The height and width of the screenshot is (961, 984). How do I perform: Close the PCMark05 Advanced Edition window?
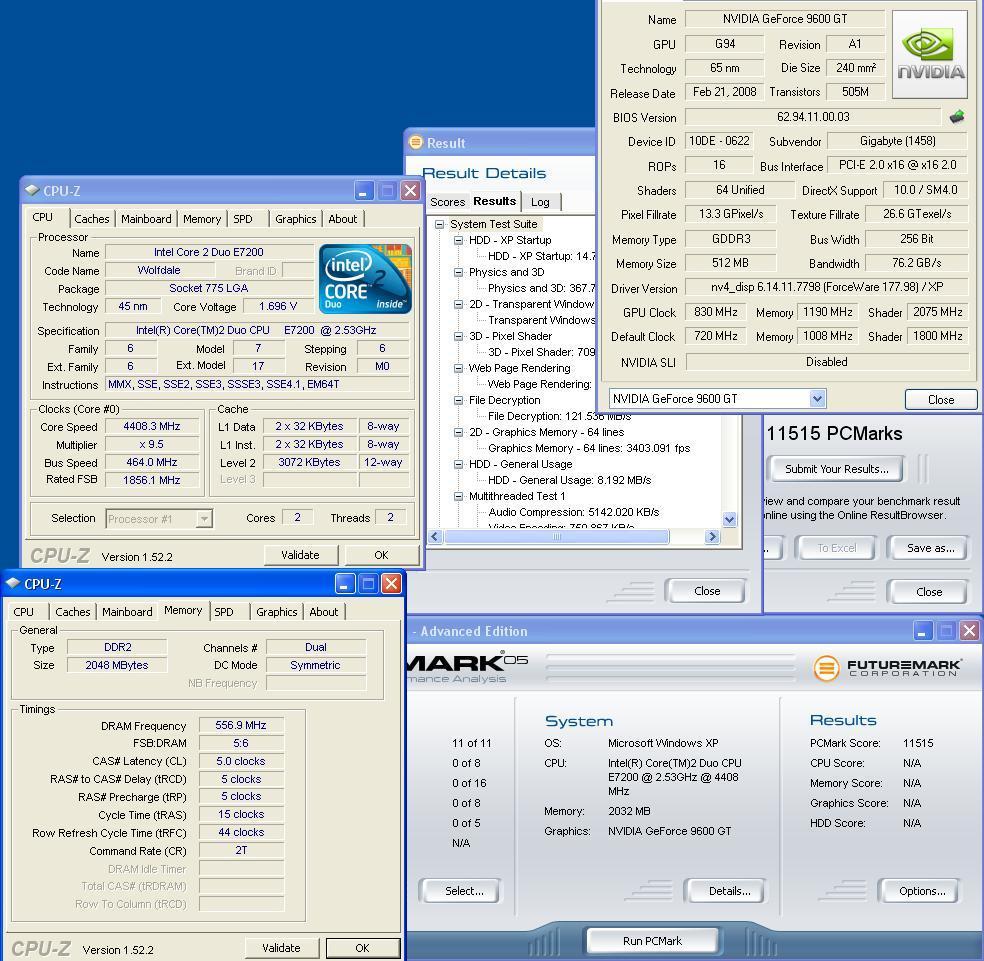[970, 631]
